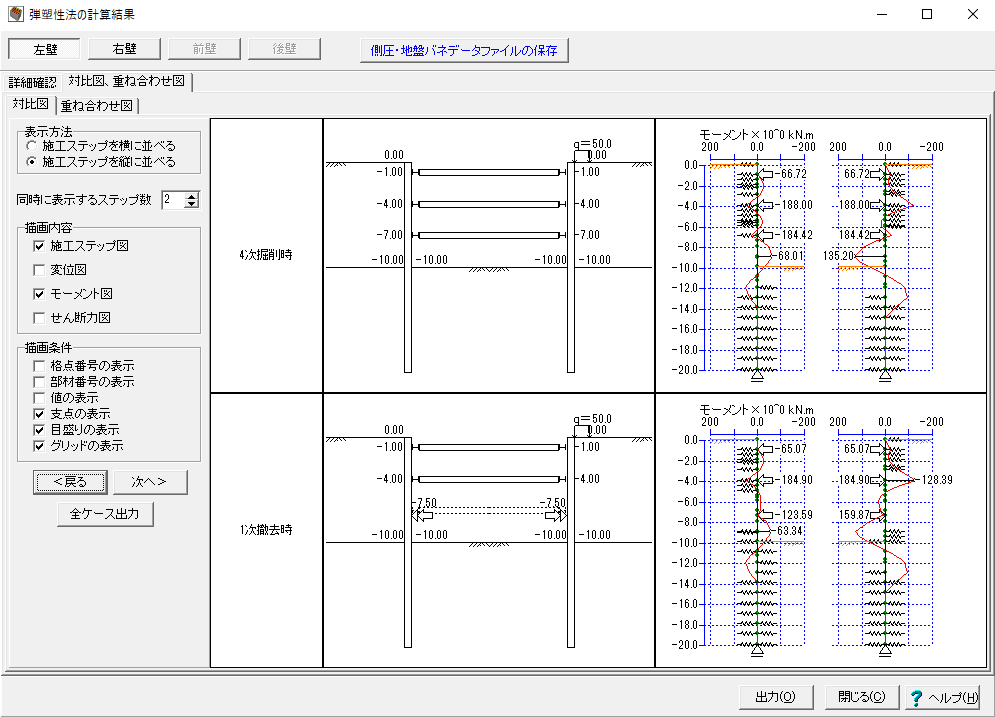Screen dimensions: 995x717
Task: Click the 66.72 value in right top chart
Action: (x=857, y=174)
